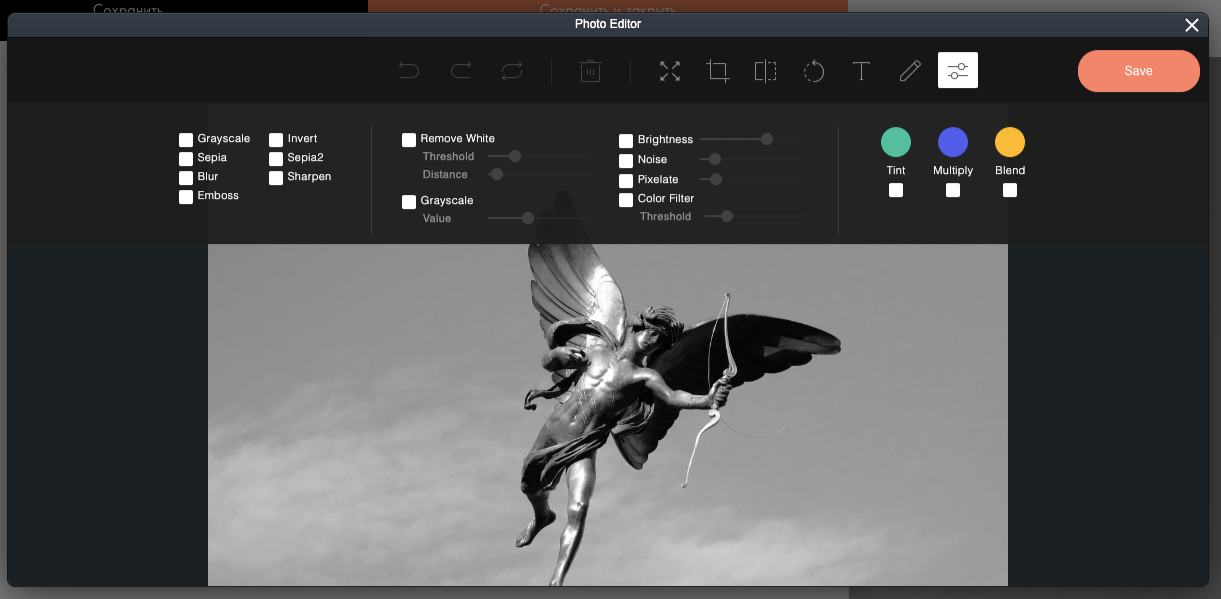Click the Photo Editor title text
1221x599 pixels.
tap(608, 24)
